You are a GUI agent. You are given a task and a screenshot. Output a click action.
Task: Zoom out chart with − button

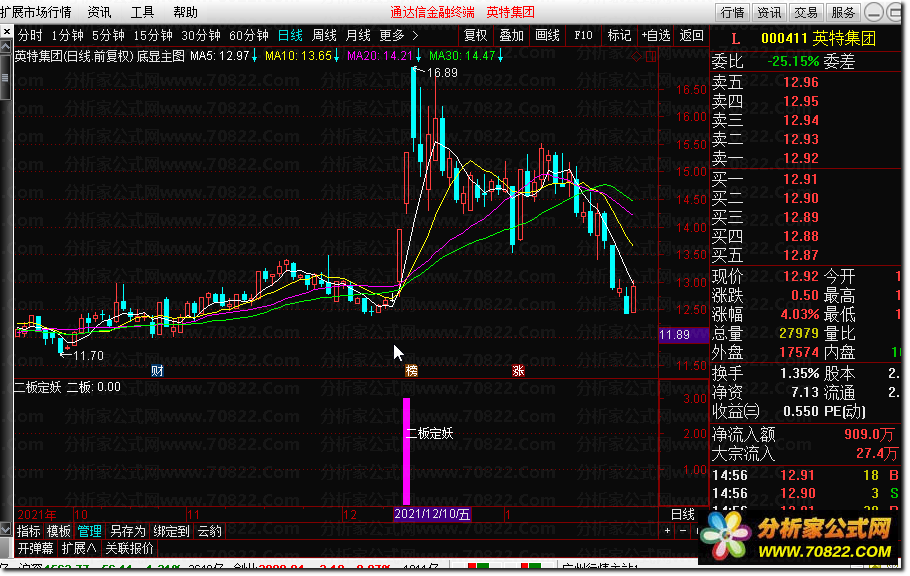683,530
